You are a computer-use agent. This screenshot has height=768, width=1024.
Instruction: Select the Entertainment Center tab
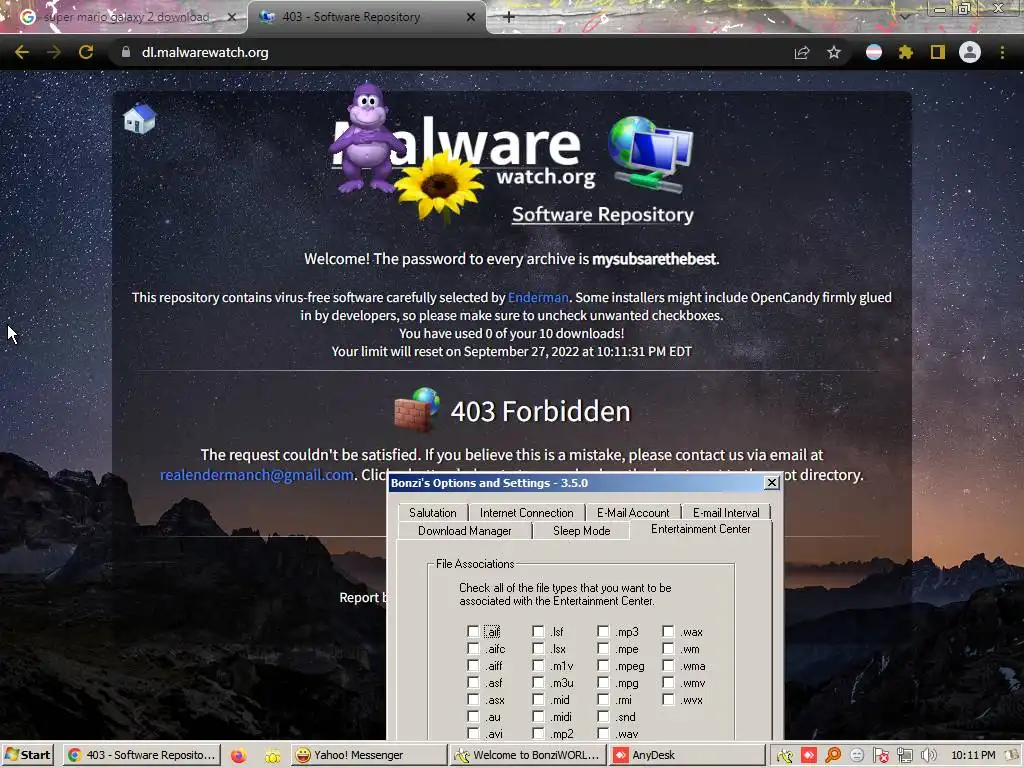coord(701,529)
